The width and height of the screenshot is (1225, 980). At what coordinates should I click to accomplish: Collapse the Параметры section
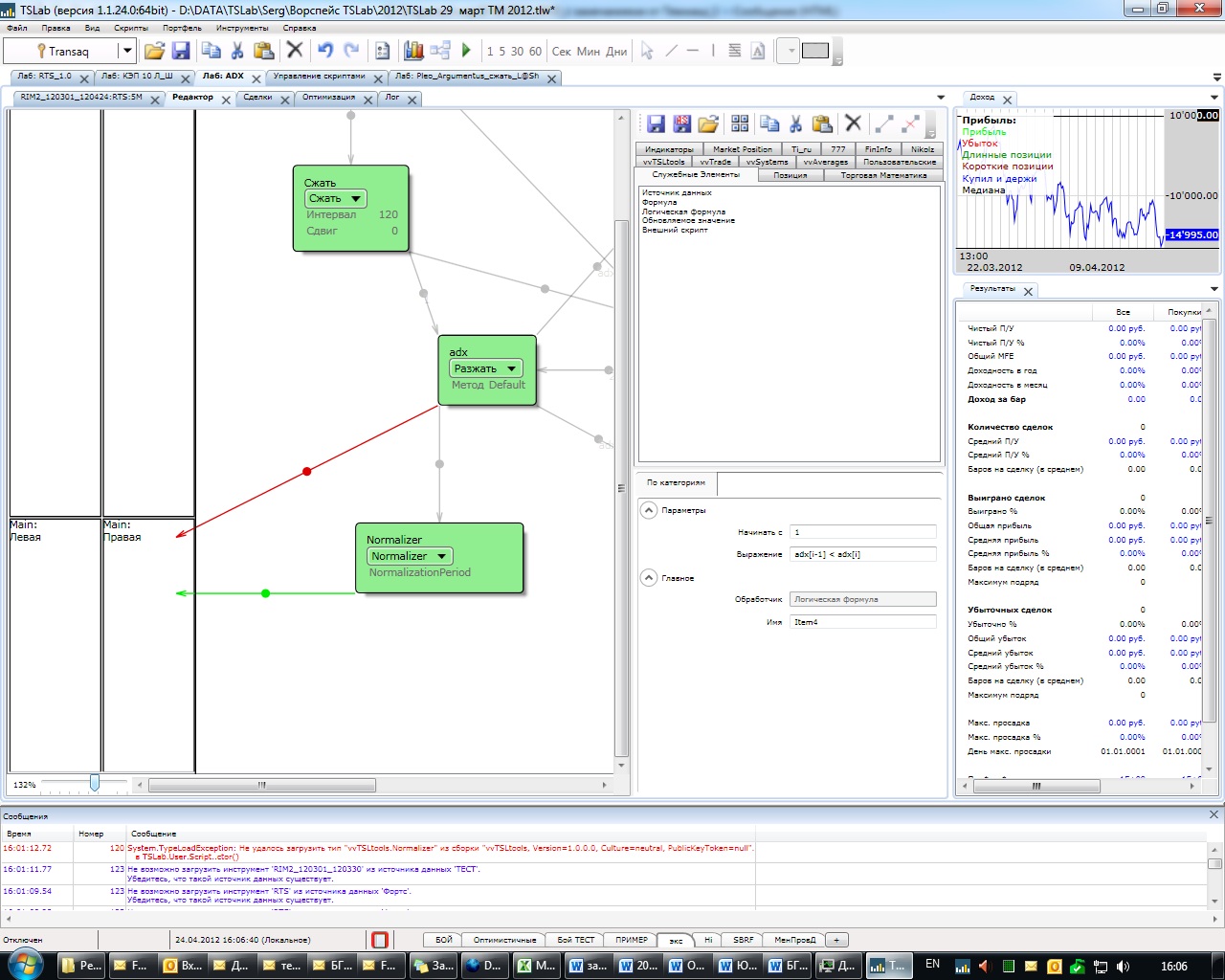tap(649, 510)
